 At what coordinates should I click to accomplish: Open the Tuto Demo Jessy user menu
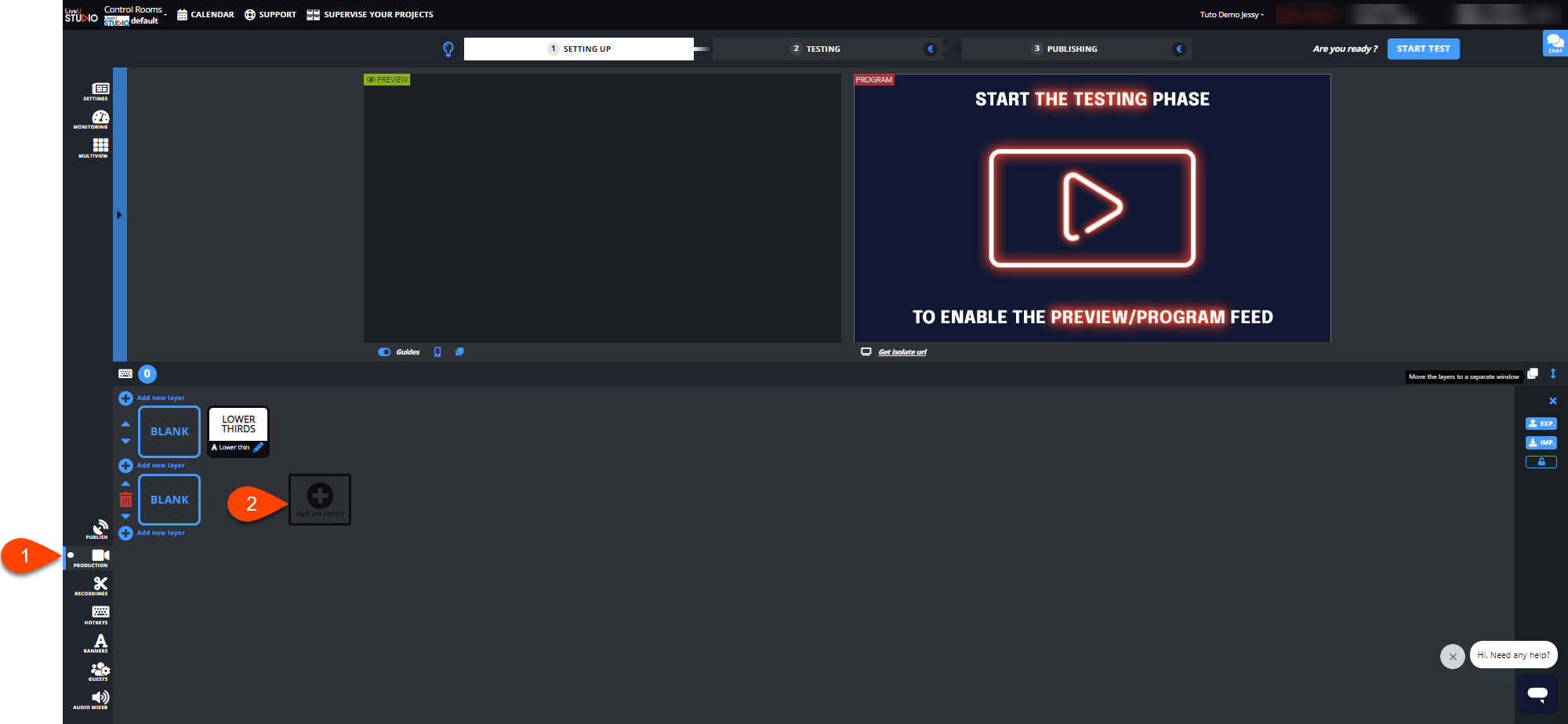[x=1232, y=15]
